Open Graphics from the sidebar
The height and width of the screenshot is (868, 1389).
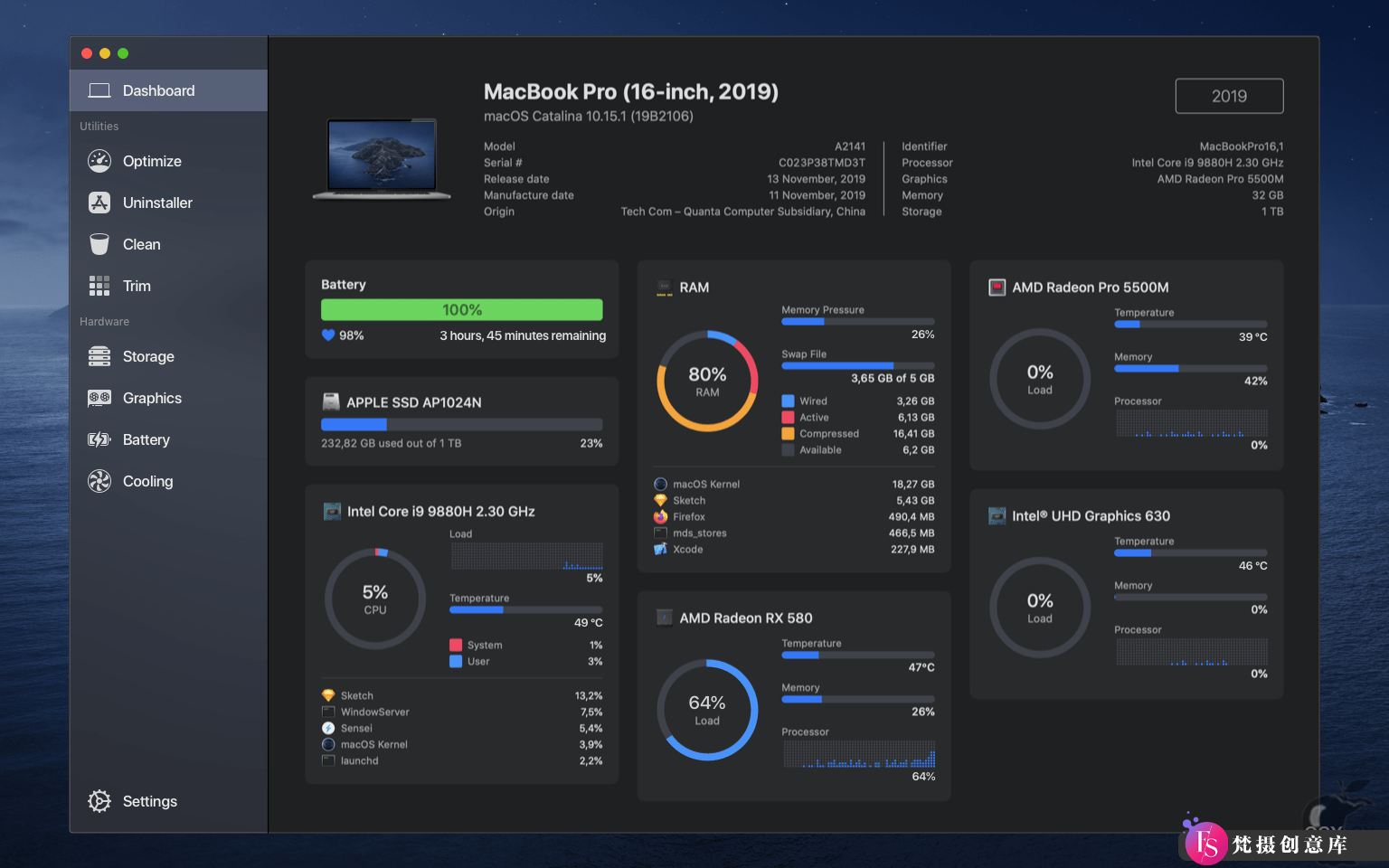[168, 398]
